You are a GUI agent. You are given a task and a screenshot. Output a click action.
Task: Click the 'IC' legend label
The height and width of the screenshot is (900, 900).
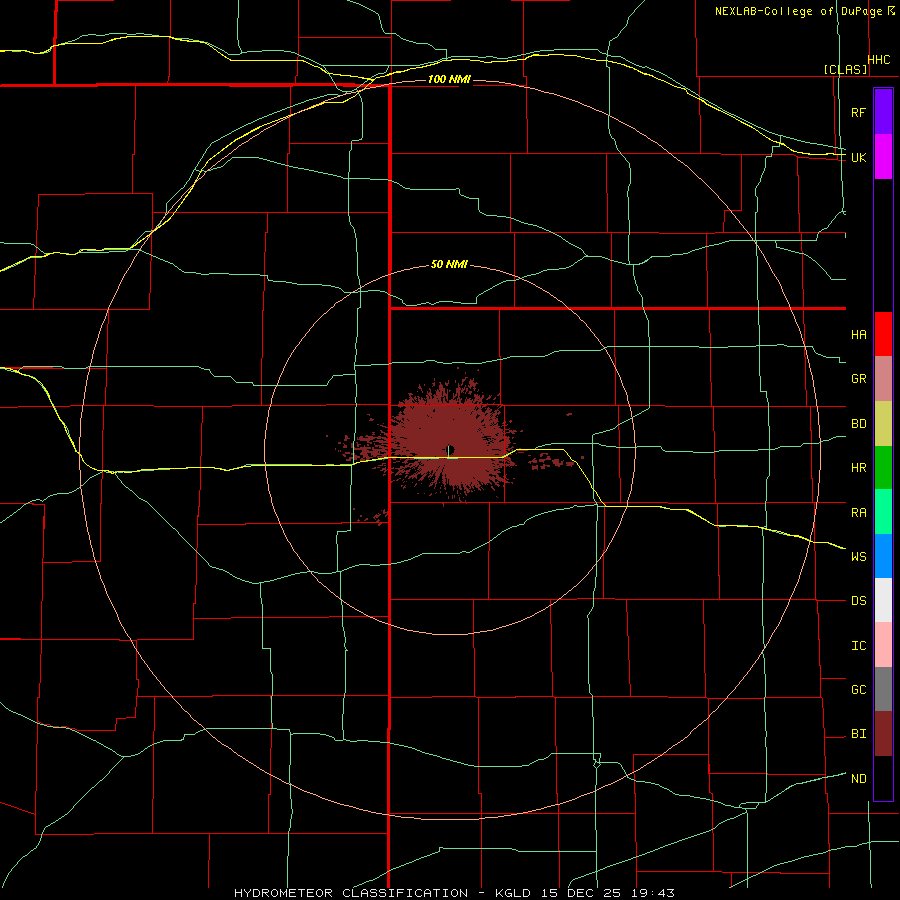(x=859, y=646)
